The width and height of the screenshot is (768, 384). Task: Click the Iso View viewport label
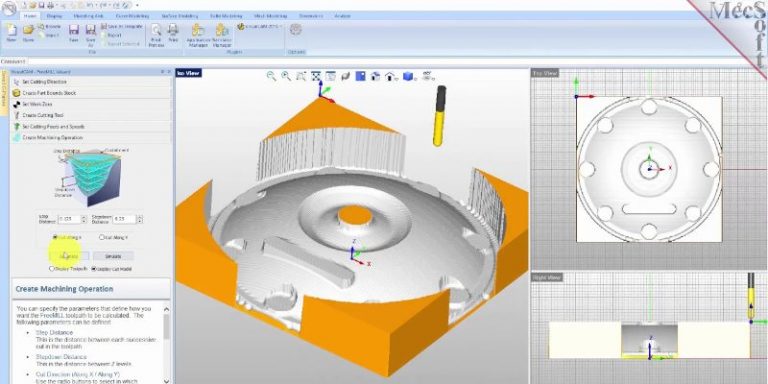point(189,73)
